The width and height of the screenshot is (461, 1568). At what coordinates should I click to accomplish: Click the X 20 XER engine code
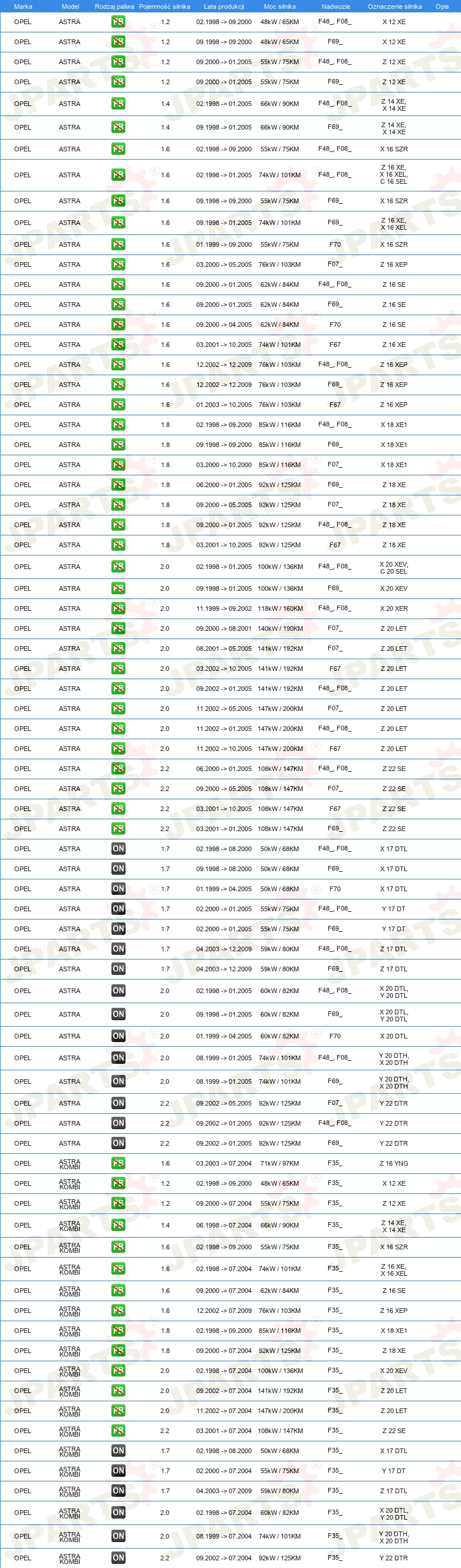[394, 608]
